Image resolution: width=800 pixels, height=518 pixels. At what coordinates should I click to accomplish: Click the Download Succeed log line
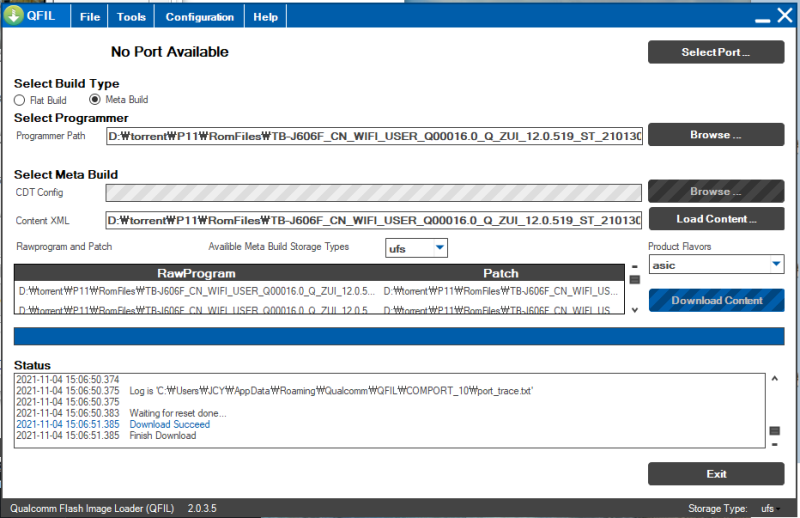tap(169, 424)
